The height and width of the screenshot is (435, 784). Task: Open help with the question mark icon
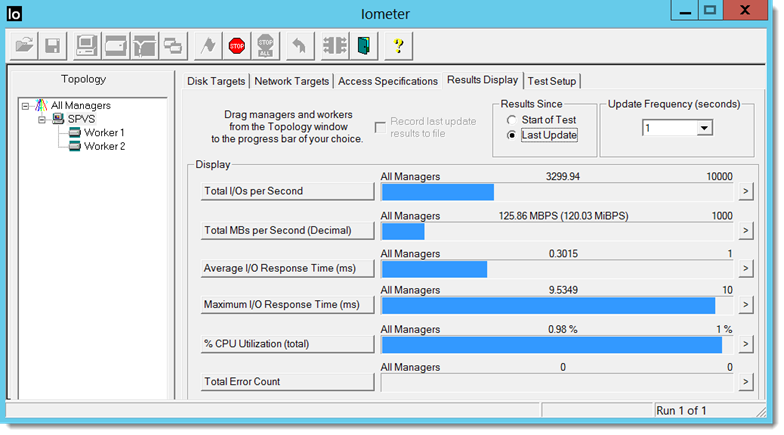(x=398, y=46)
